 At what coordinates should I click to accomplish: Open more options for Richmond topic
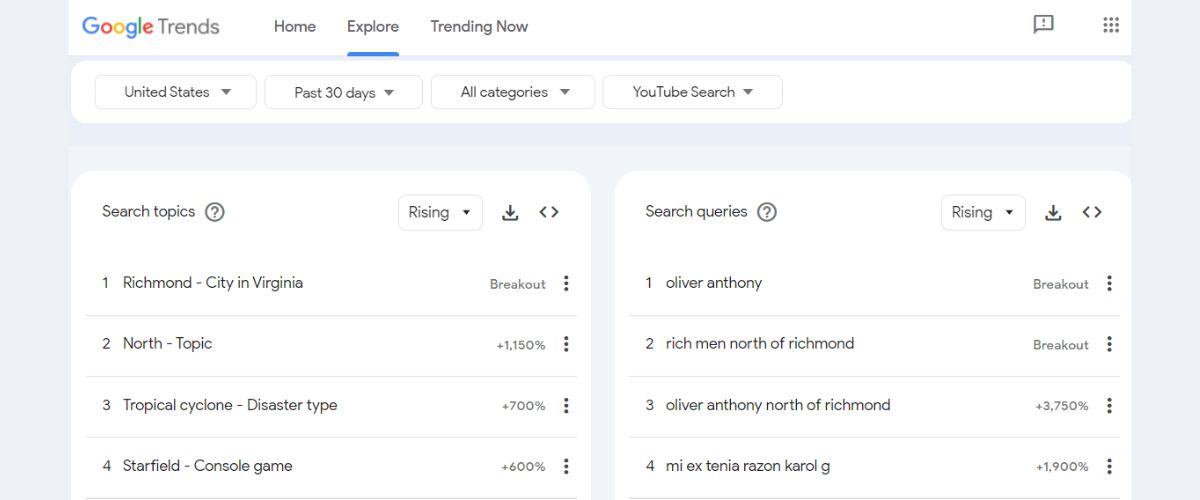click(x=566, y=283)
